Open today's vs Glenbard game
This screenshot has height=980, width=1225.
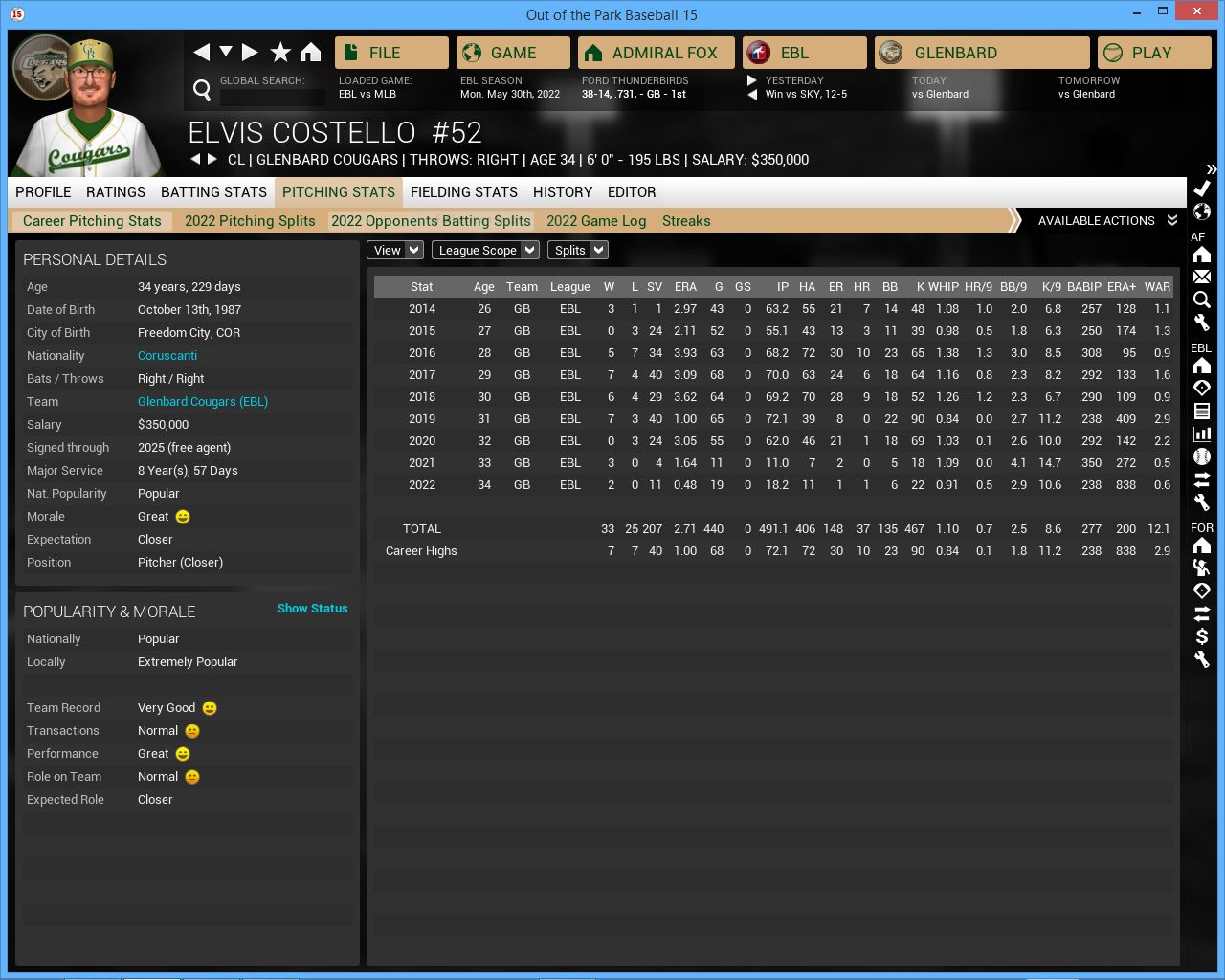[x=940, y=95]
